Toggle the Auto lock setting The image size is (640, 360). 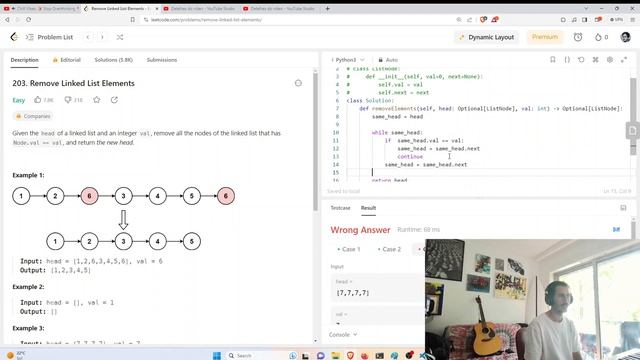[x=388, y=60]
